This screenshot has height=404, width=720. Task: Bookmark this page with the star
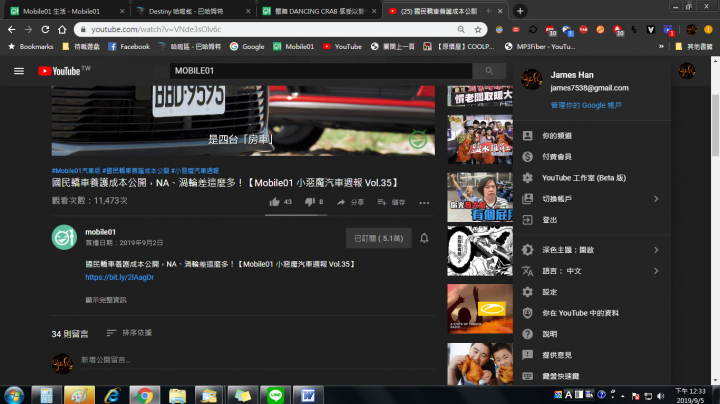(478, 29)
